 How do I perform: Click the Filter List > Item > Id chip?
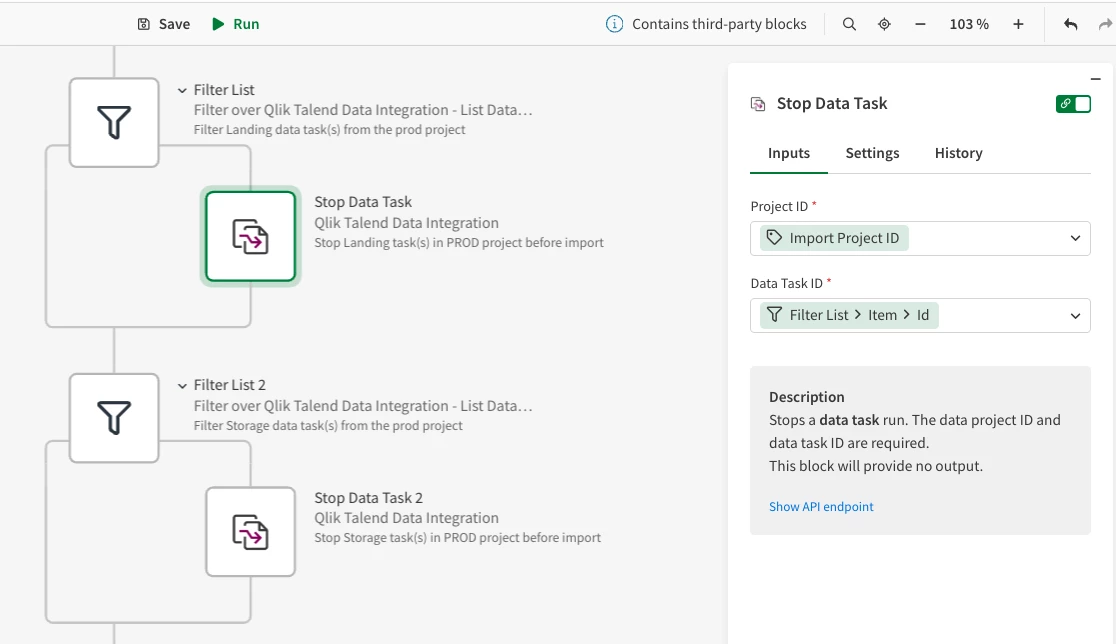pyautogui.click(x=849, y=315)
